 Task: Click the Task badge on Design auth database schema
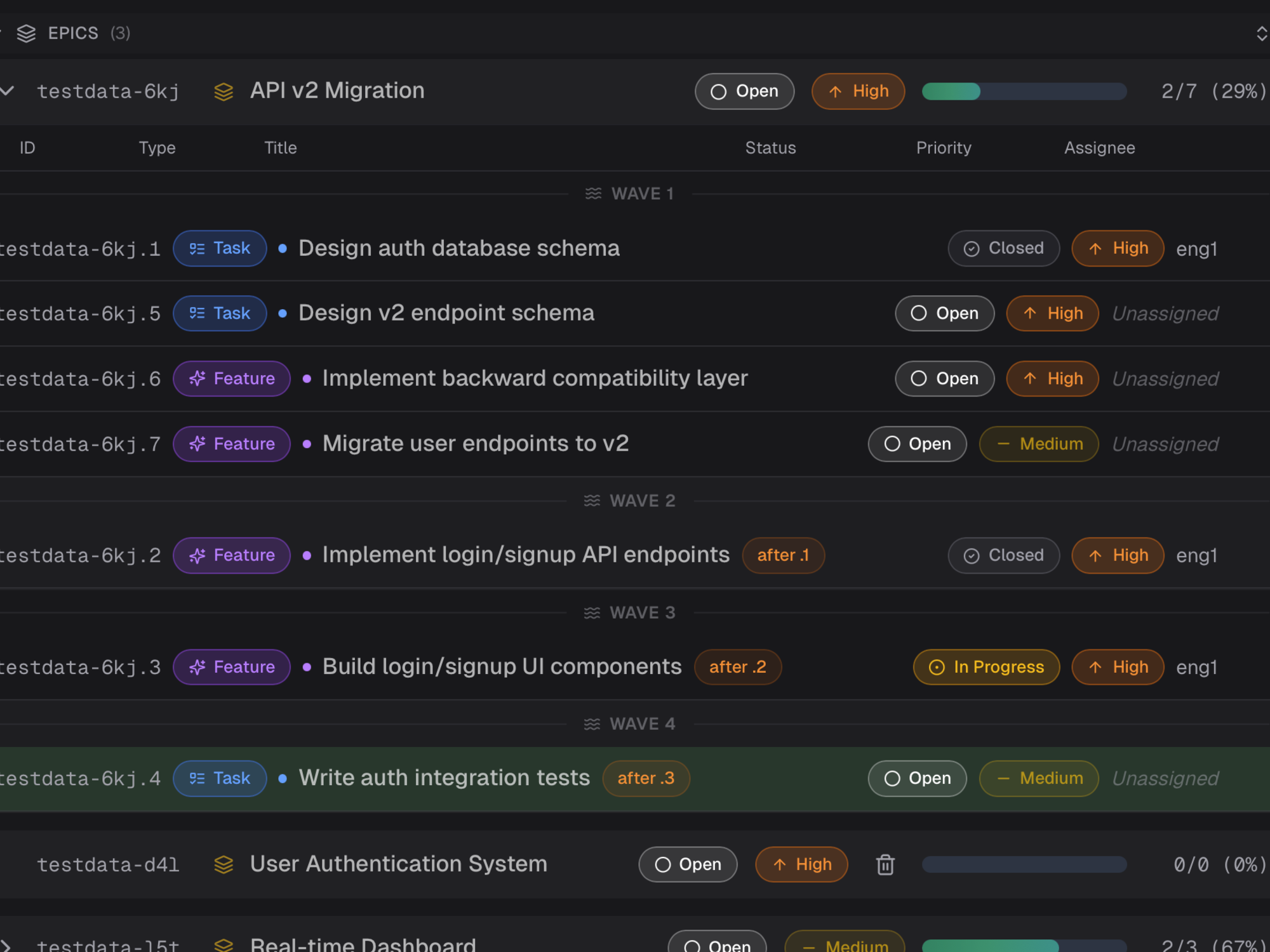pyautogui.click(x=220, y=248)
